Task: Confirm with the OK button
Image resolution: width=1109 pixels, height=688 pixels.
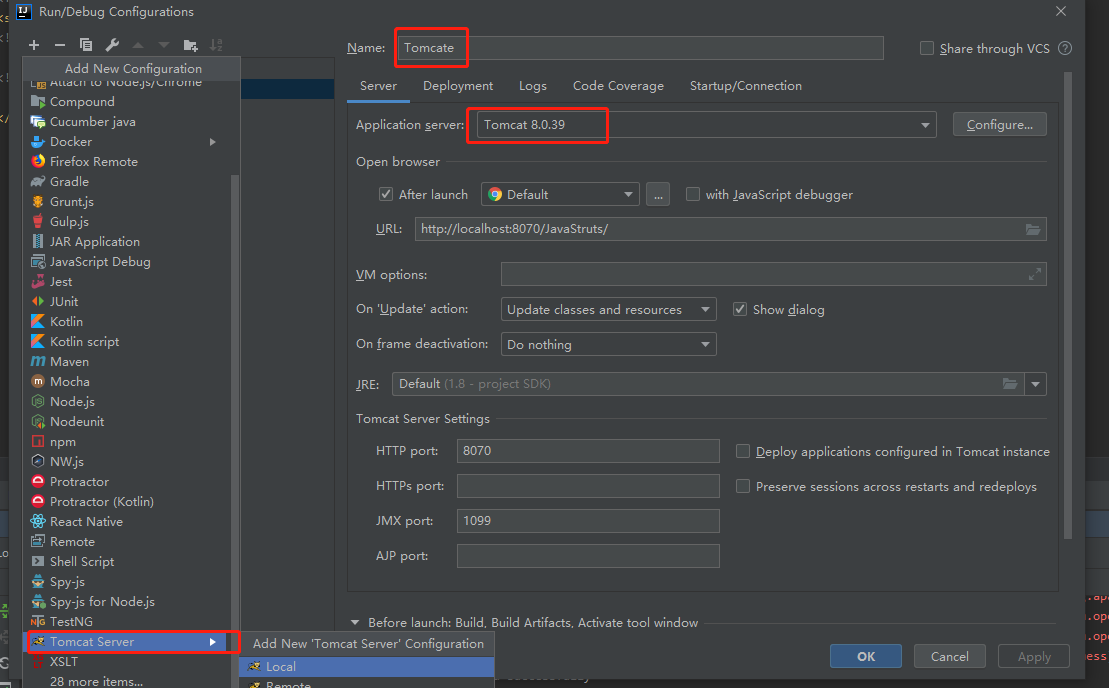Action: pyautogui.click(x=866, y=656)
